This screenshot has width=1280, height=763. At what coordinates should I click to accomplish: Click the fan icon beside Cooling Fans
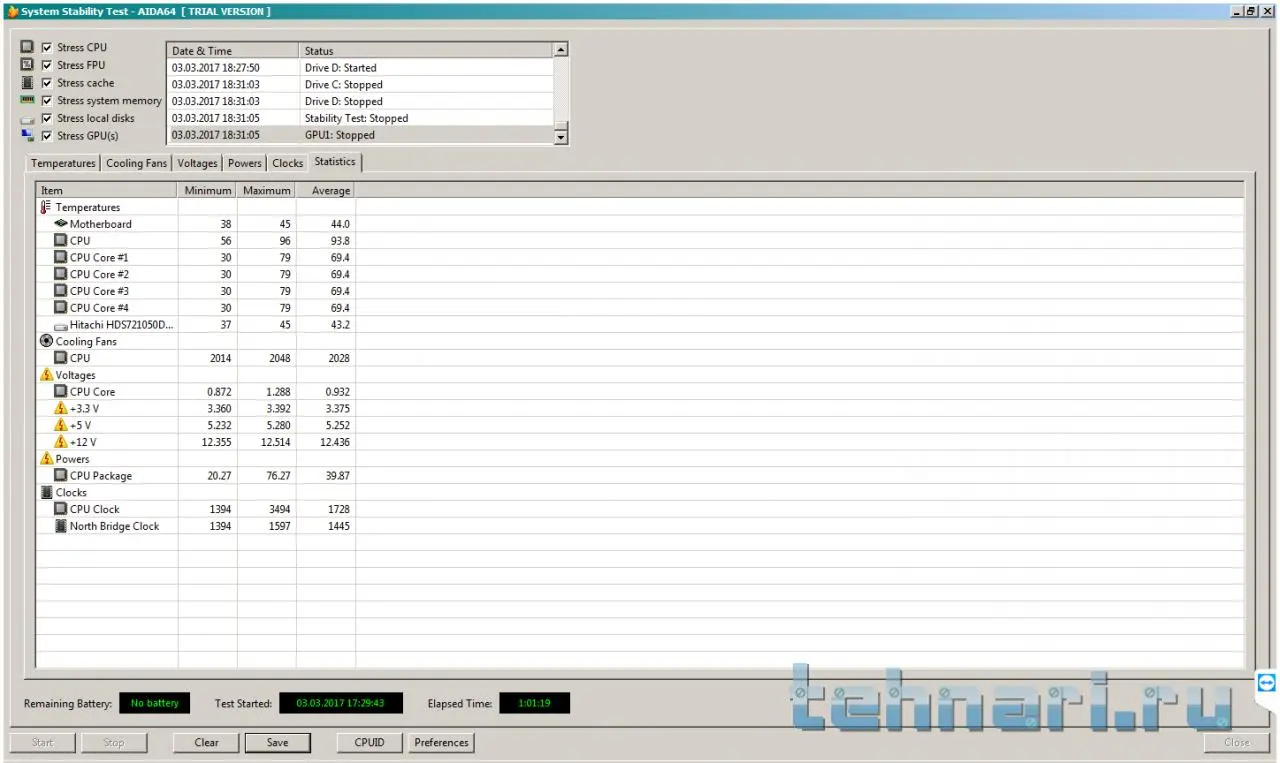46,341
